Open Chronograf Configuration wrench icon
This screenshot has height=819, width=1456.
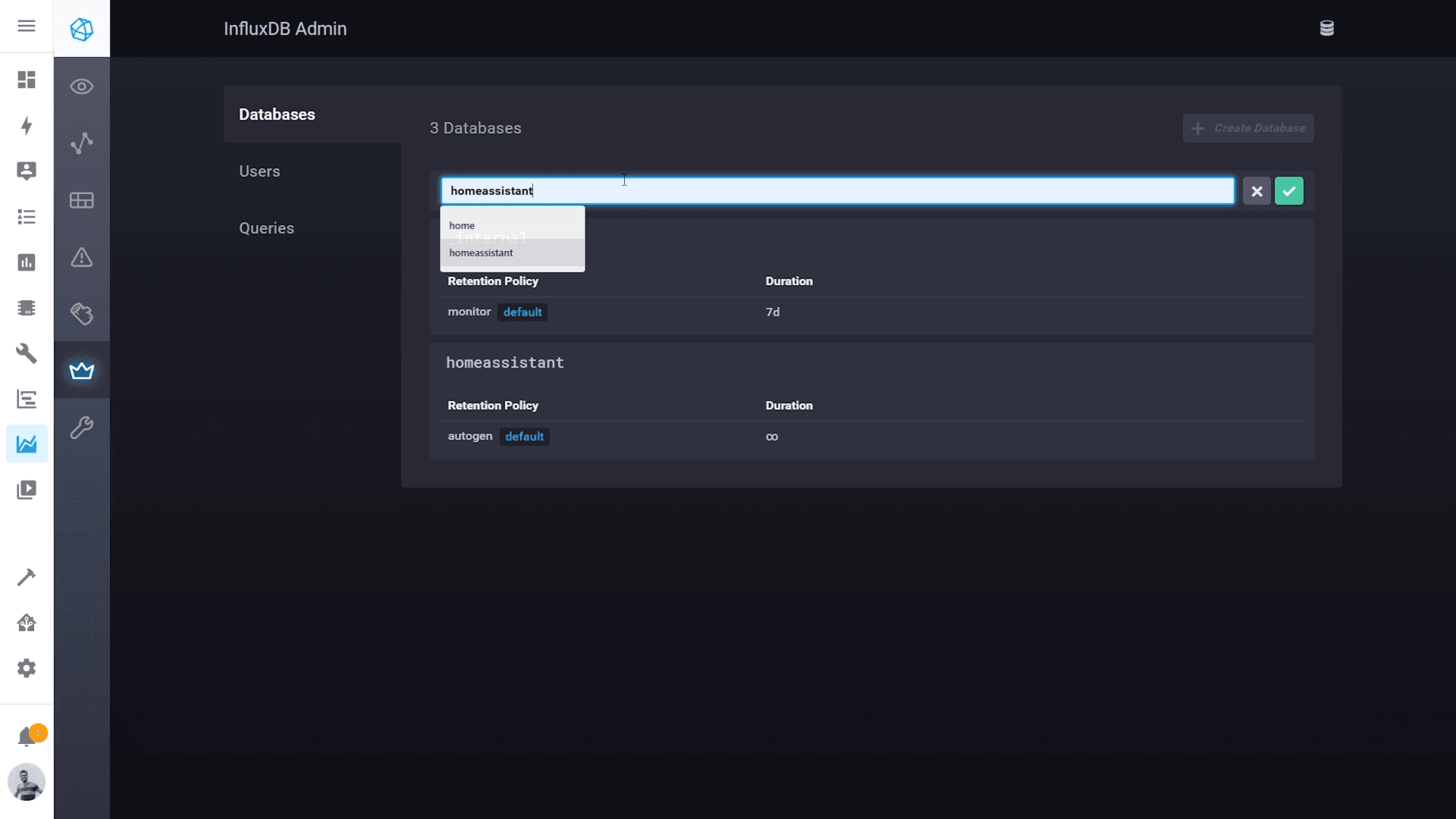pos(81,427)
